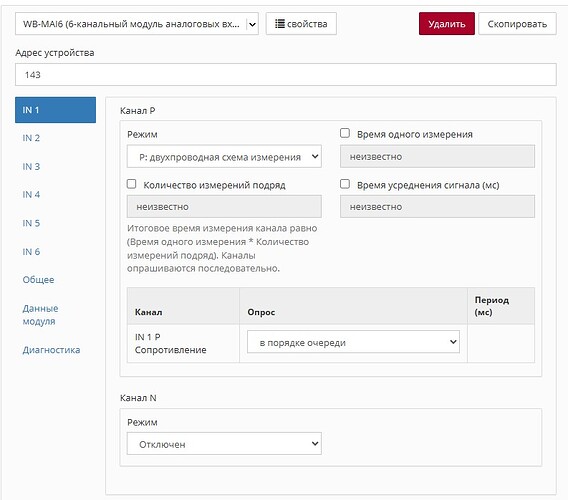Click the disabled Количество измерений подряд field
Screen dimensions: 568x500
tap(224, 207)
